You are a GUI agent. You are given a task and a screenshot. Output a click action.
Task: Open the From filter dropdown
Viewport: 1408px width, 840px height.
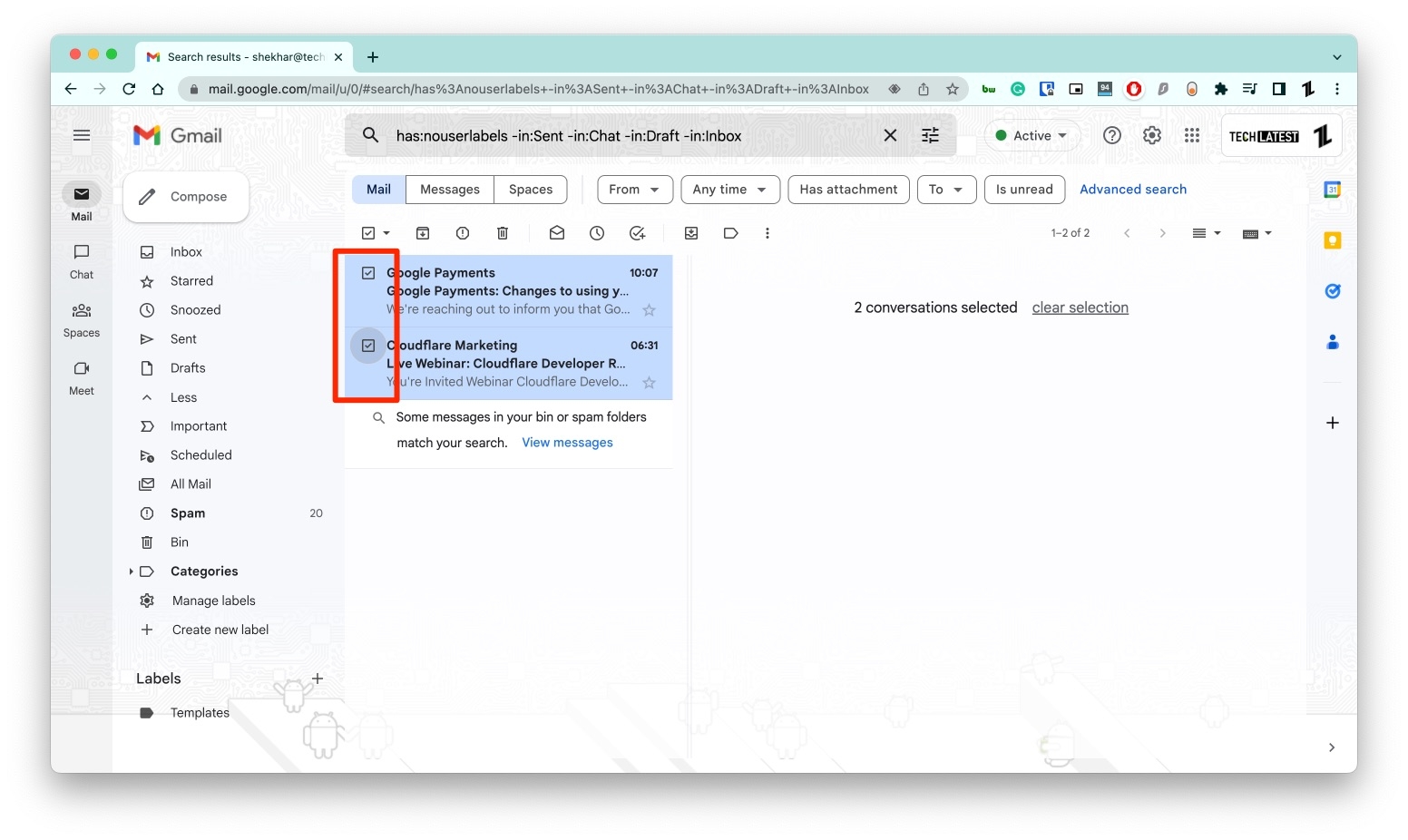point(634,190)
